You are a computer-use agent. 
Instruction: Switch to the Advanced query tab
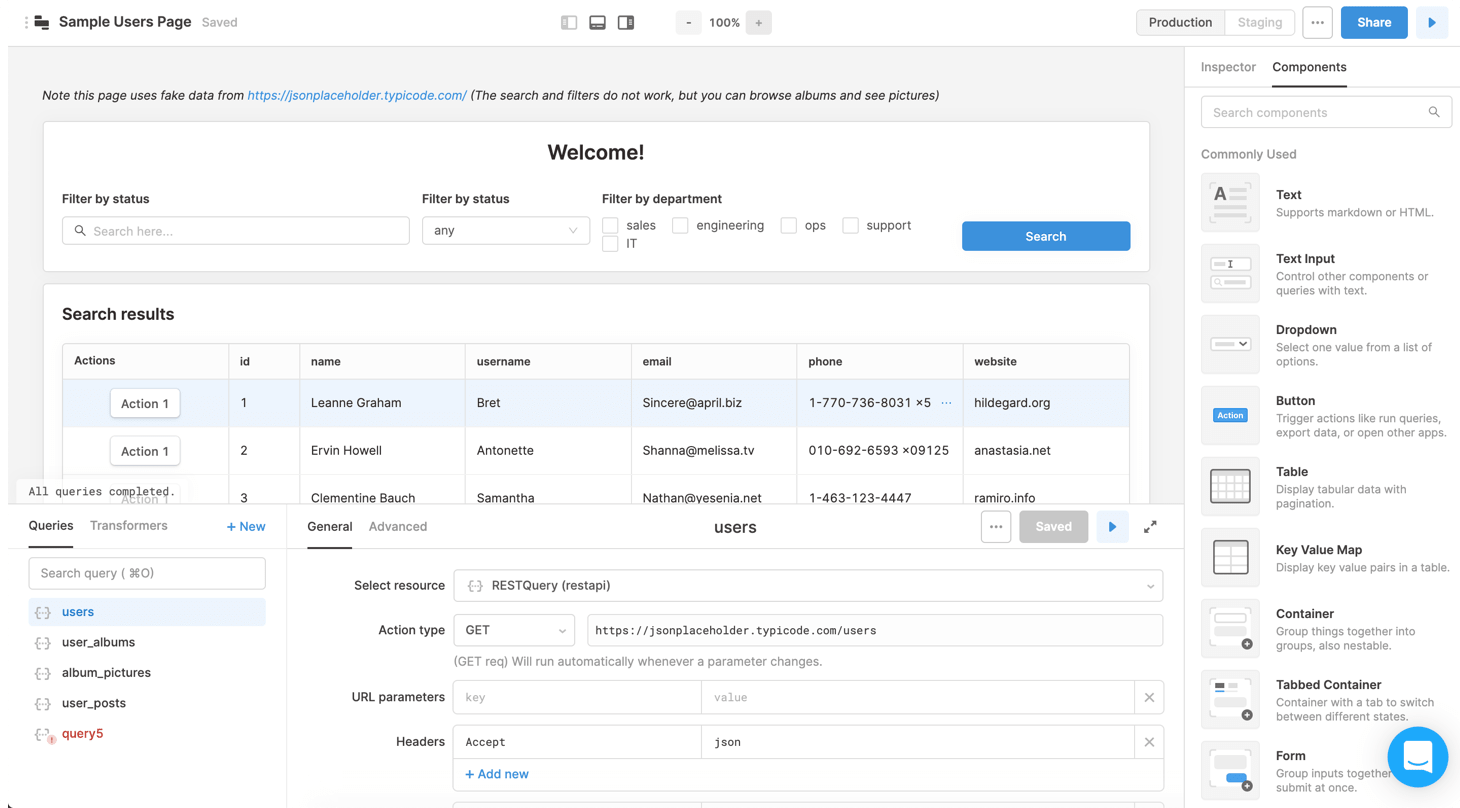click(x=398, y=526)
